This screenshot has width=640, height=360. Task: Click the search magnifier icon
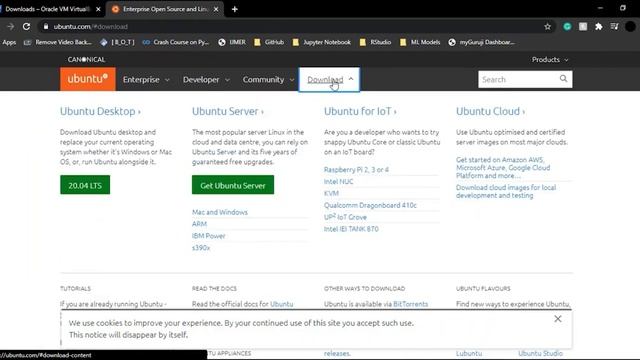563,79
